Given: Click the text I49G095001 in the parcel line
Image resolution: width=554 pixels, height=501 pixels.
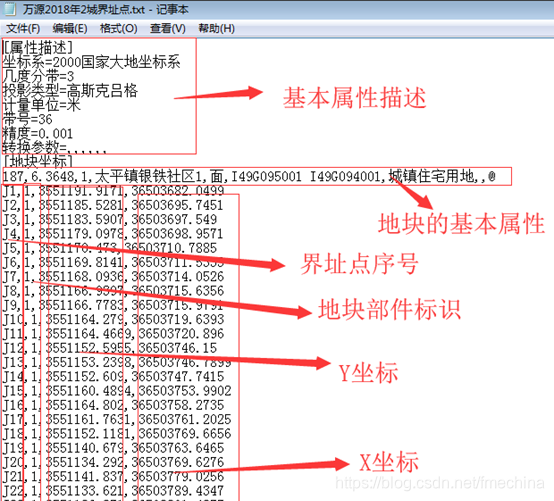Looking at the screenshot, I should point(266,176).
